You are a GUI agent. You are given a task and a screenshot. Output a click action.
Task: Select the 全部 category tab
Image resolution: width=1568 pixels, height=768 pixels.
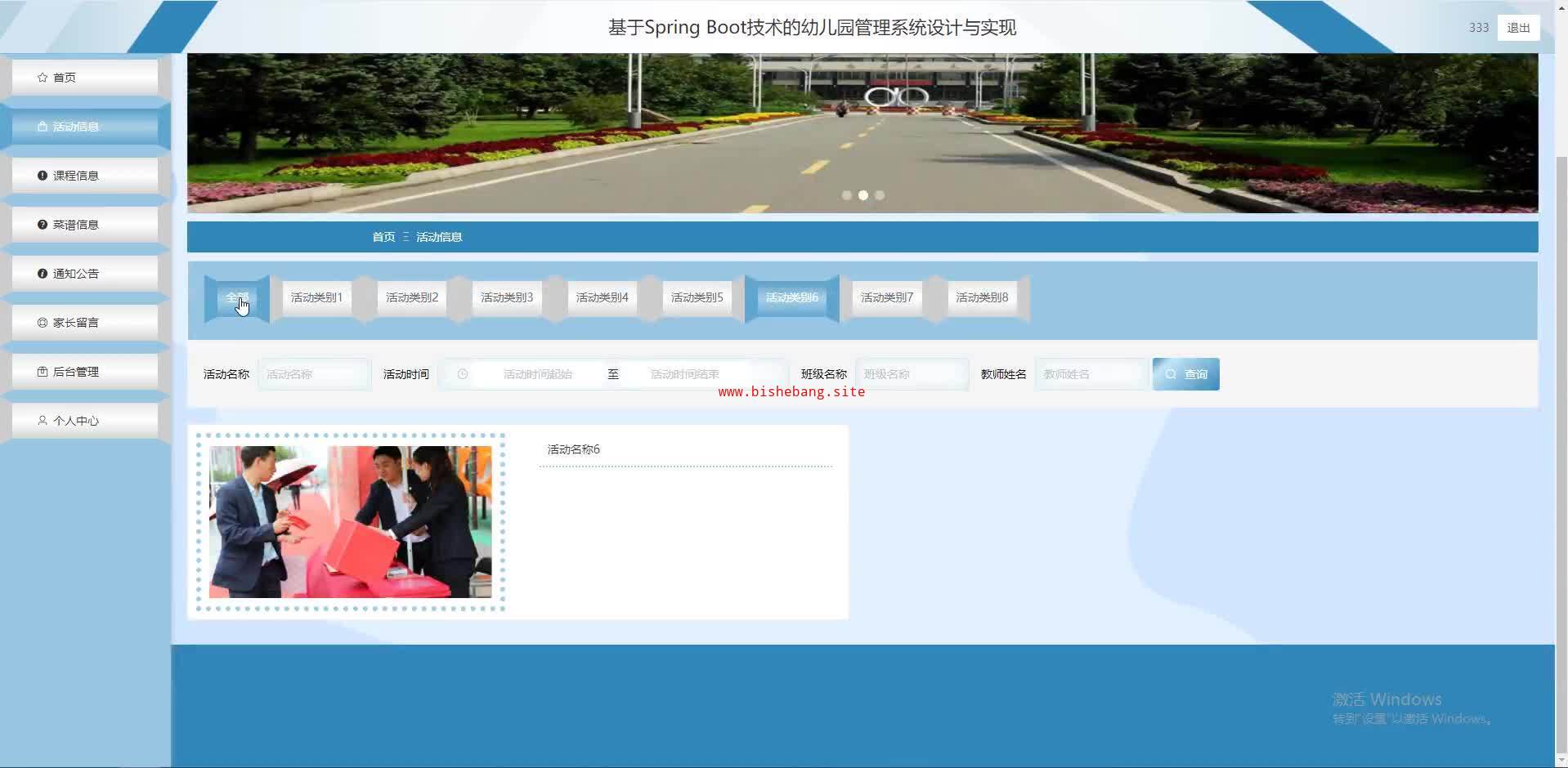[x=237, y=297]
